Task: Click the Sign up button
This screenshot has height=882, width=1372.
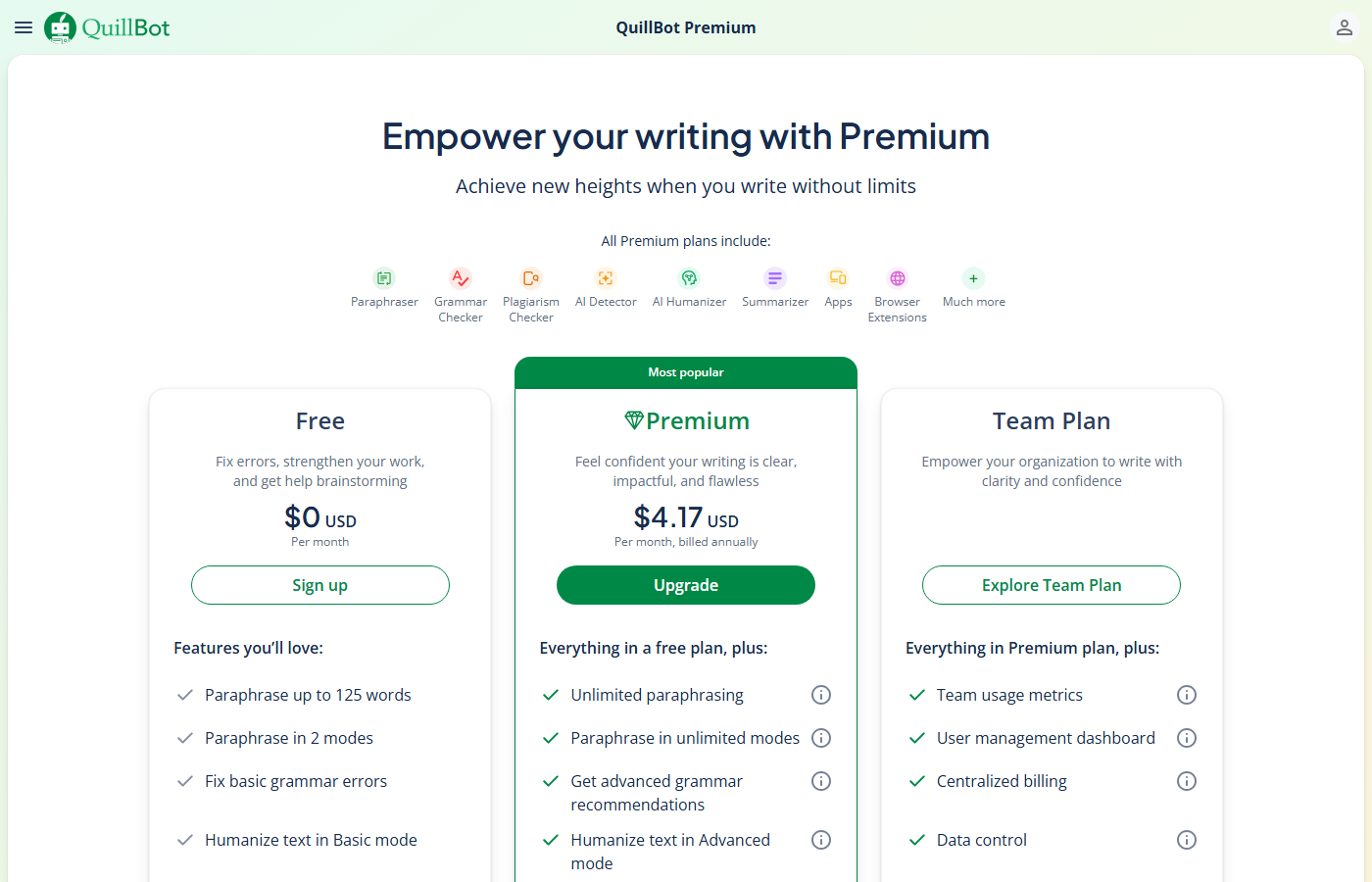Action: (x=319, y=585)
